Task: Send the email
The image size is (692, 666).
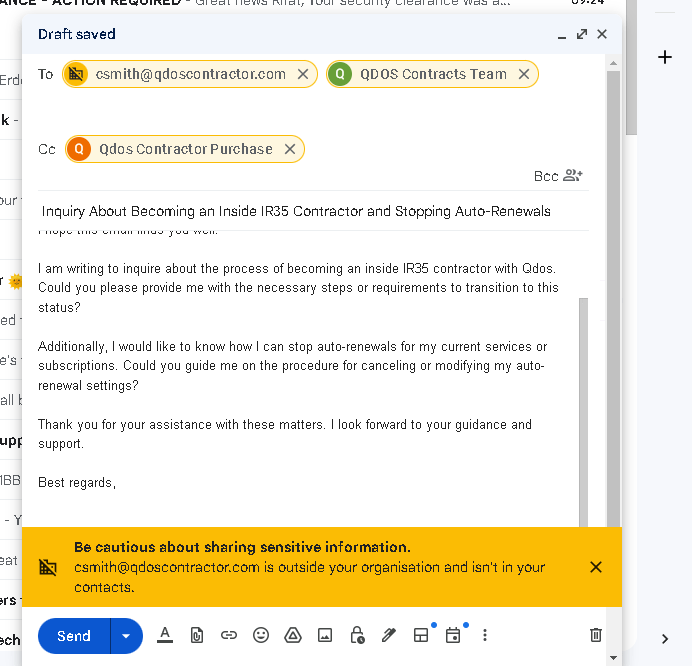Action: 74,636
